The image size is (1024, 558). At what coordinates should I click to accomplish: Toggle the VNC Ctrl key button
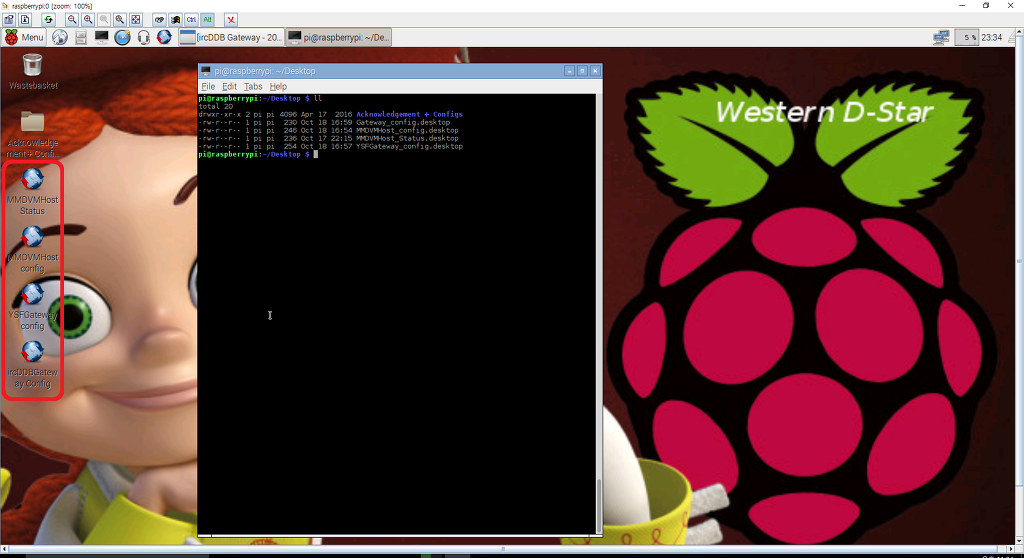191,19
